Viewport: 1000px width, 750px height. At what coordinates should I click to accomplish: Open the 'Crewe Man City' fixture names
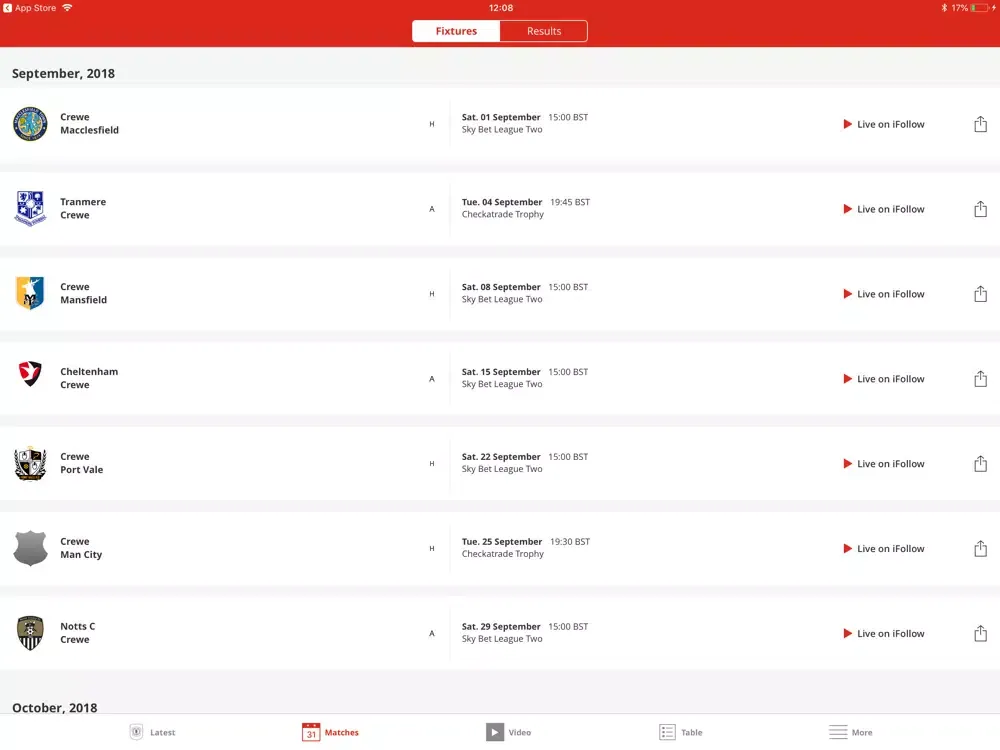pos(81,548)
